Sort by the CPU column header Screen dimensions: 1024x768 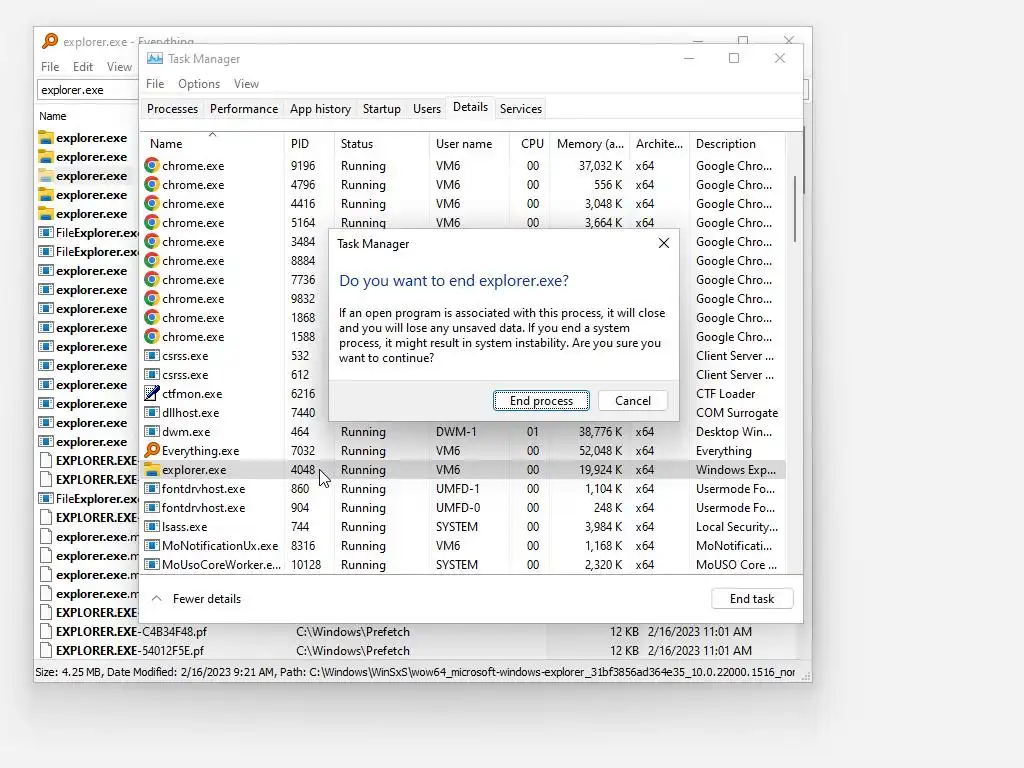tap(530, 144)
